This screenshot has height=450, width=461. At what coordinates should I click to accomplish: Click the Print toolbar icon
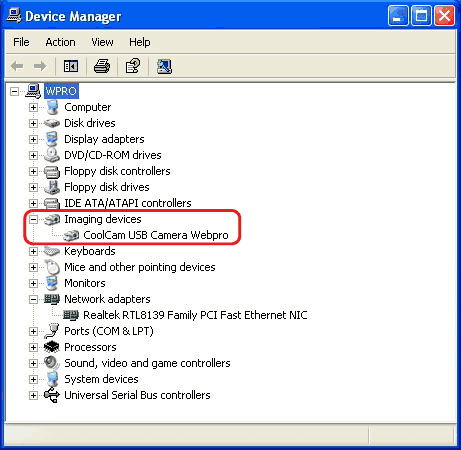tap(102, 66)
